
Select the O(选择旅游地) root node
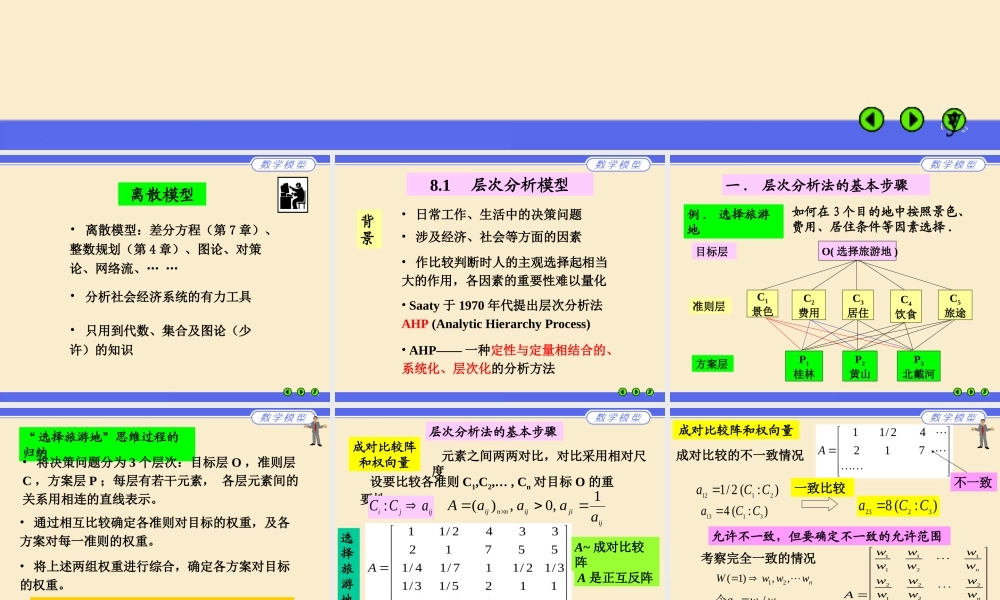[861, 251]
